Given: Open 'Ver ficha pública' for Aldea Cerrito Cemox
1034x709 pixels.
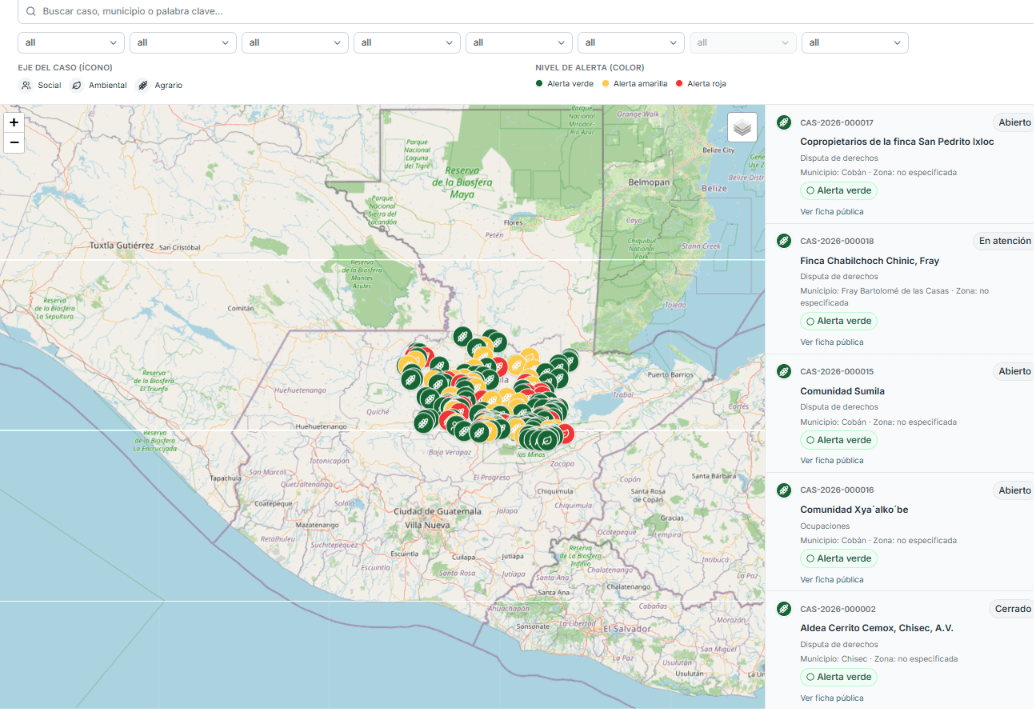Looking at the screenshot, I should point(832,698).
